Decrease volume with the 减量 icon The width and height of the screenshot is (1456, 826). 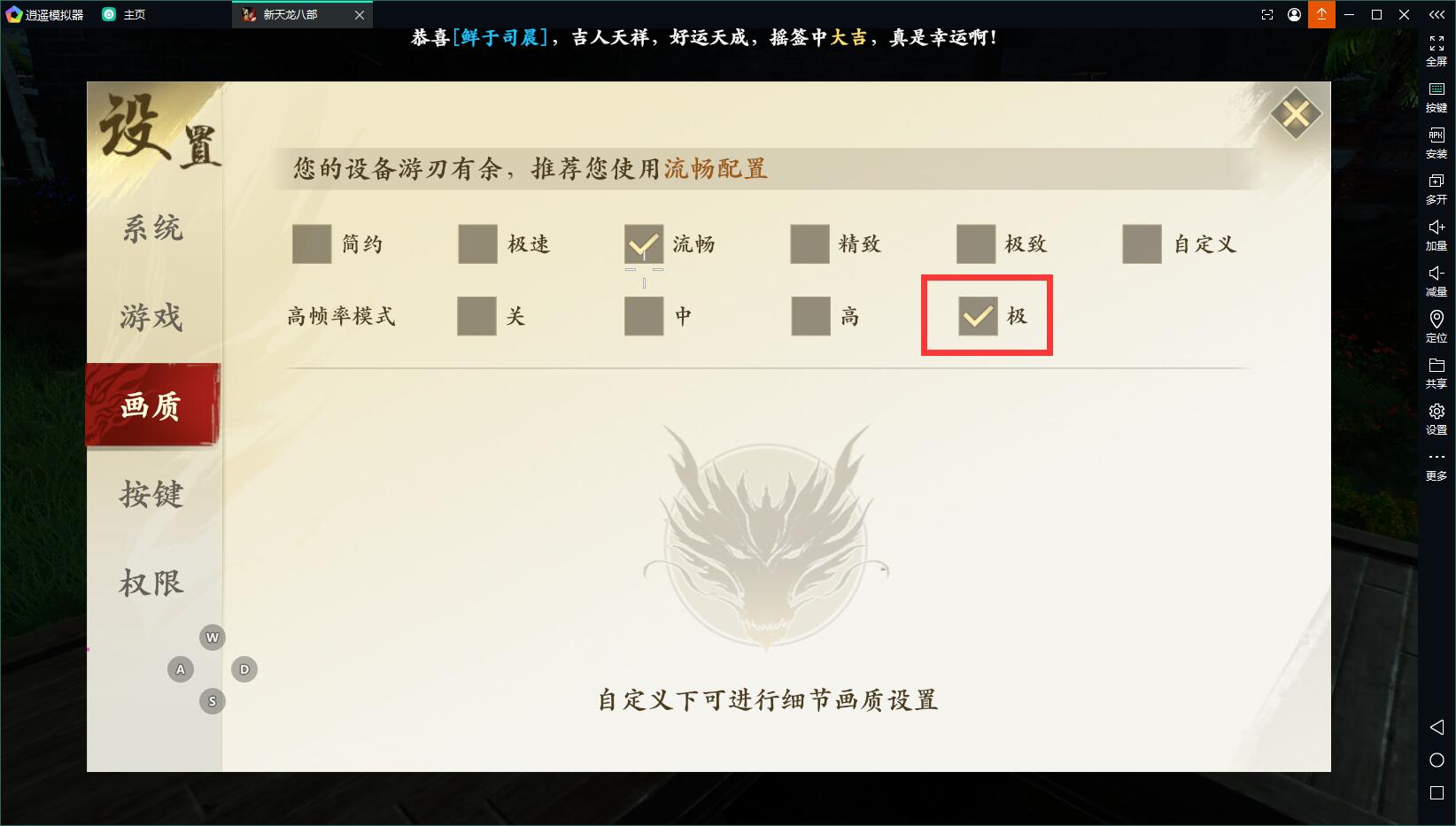(1437, 281)
